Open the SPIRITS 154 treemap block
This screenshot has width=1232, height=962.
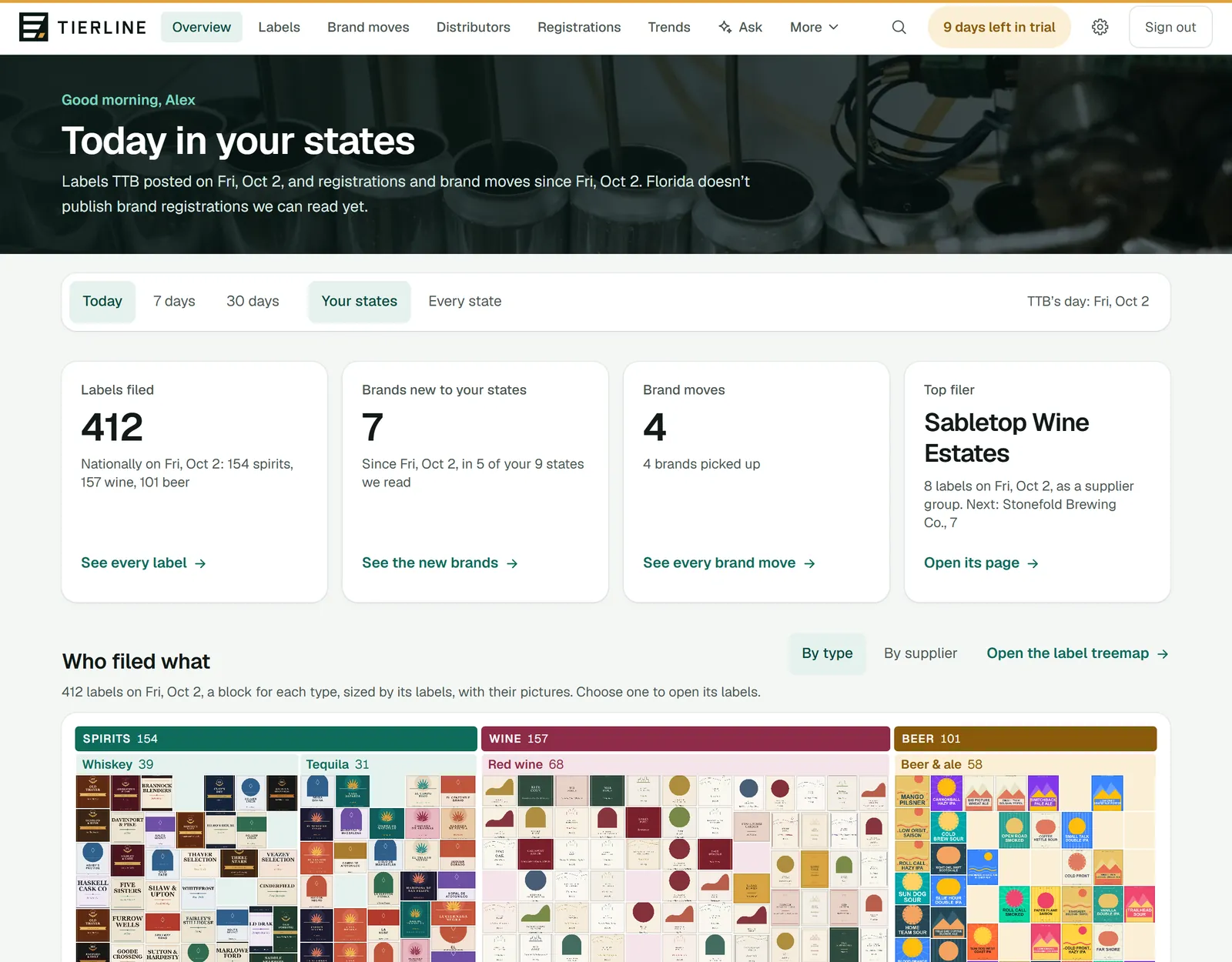(x=276, y=739)
